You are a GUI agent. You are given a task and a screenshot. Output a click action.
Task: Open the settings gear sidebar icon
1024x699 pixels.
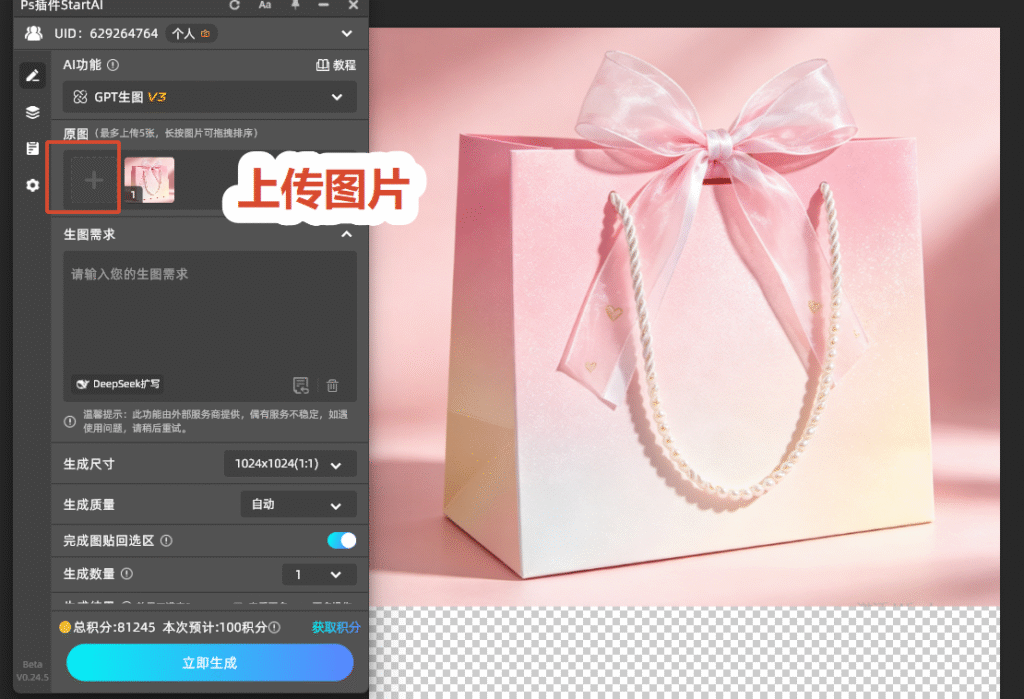click(32, 186)
